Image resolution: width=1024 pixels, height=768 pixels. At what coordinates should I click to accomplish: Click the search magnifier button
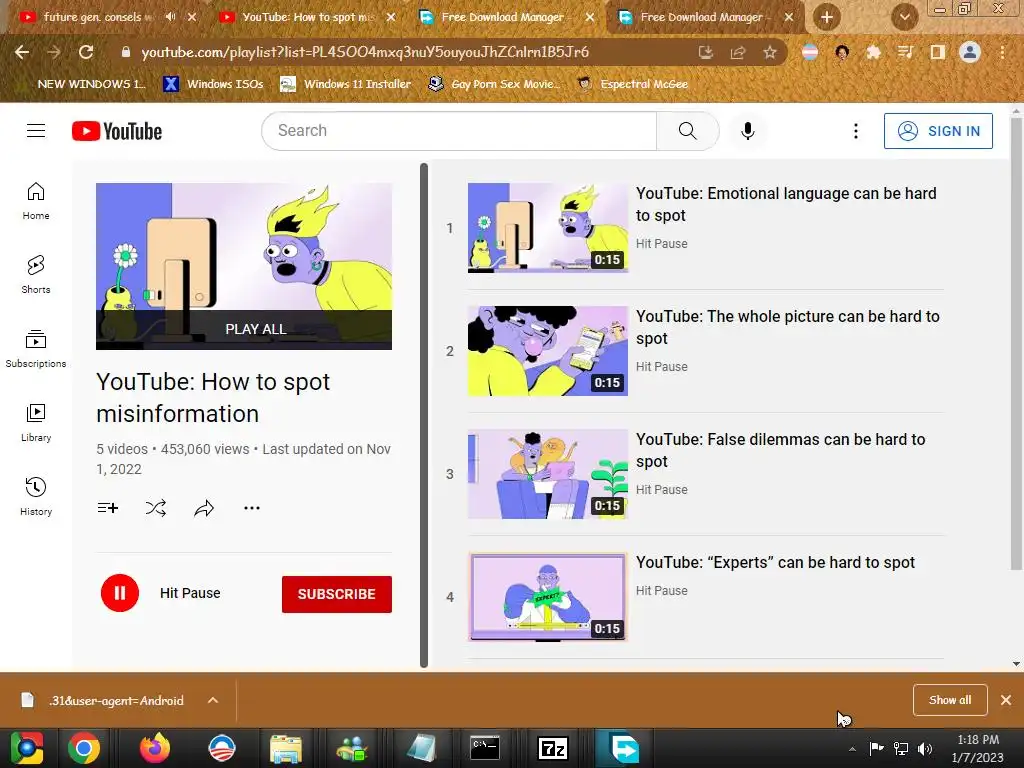click(687, 131)
